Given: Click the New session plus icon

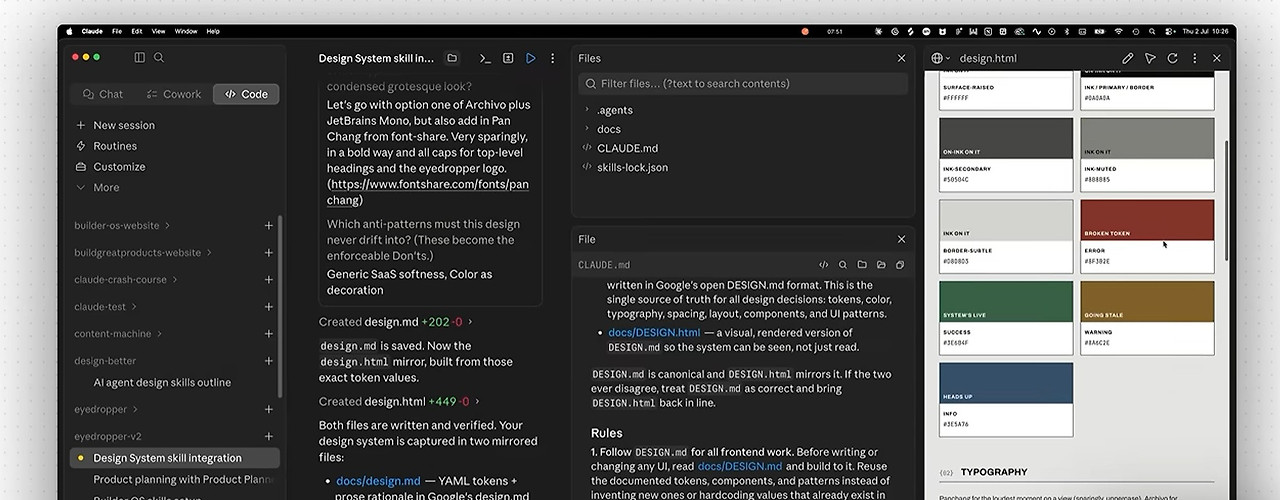Looking at the screenshot, I should tap(81, 125).
